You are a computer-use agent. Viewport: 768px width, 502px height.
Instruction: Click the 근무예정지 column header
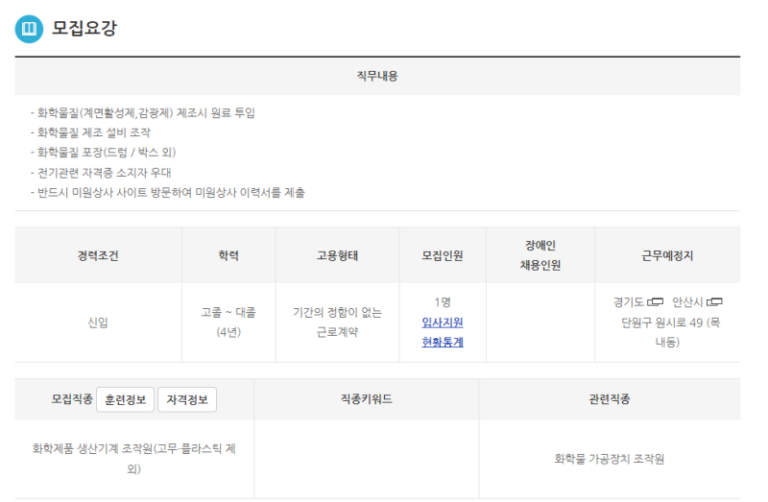[x=667, y=255]
